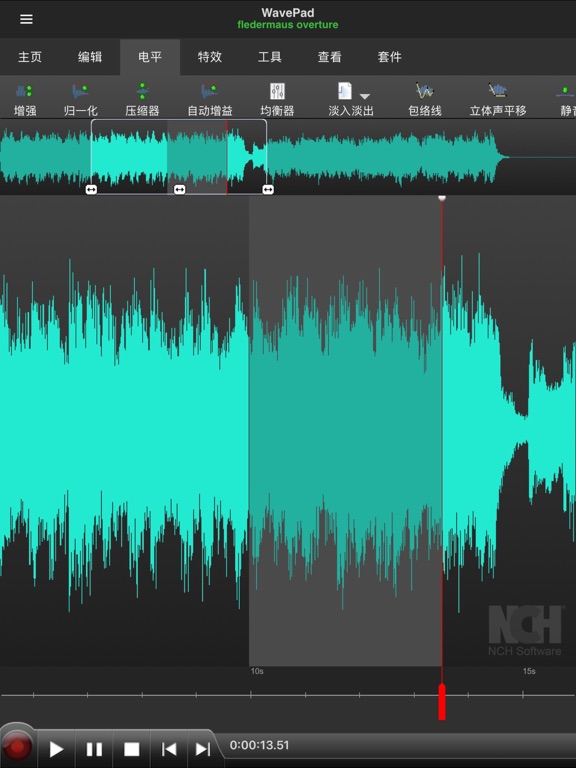
Task: Start recording with the red record button
Action: click(18, 747)
